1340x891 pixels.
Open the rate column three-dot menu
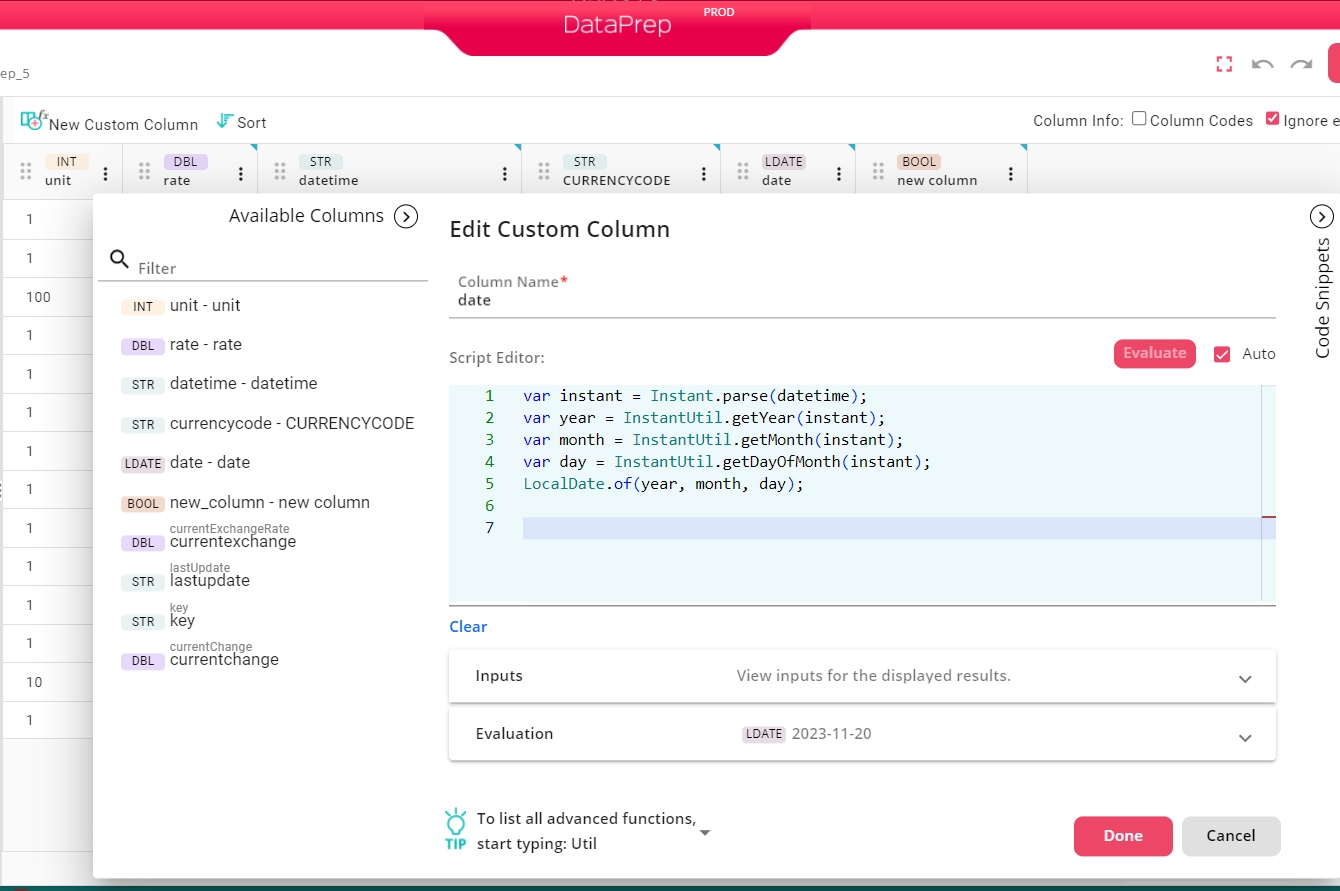click(x=241, y=172)
